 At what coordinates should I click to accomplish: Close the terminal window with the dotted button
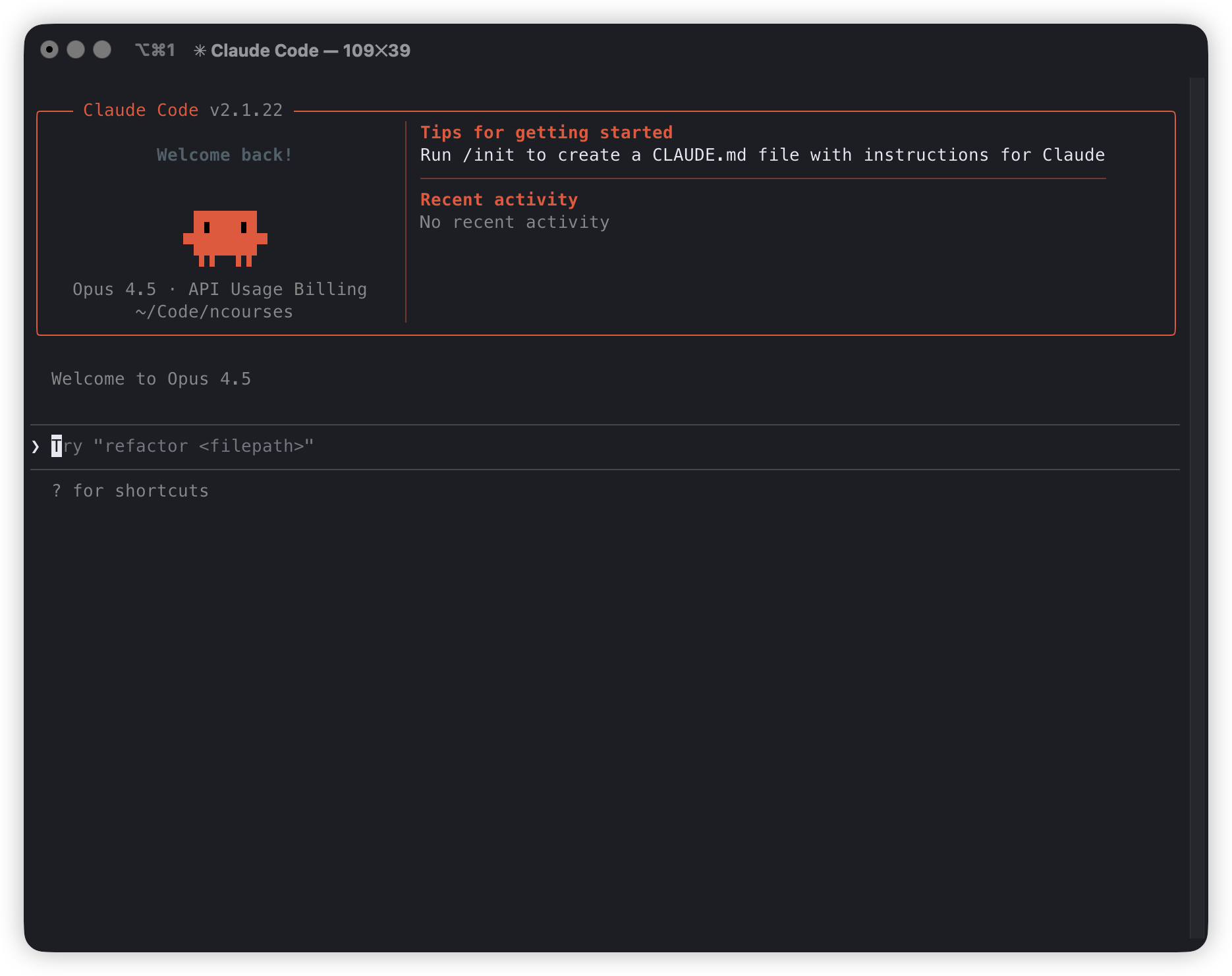[x=49, y=50]
